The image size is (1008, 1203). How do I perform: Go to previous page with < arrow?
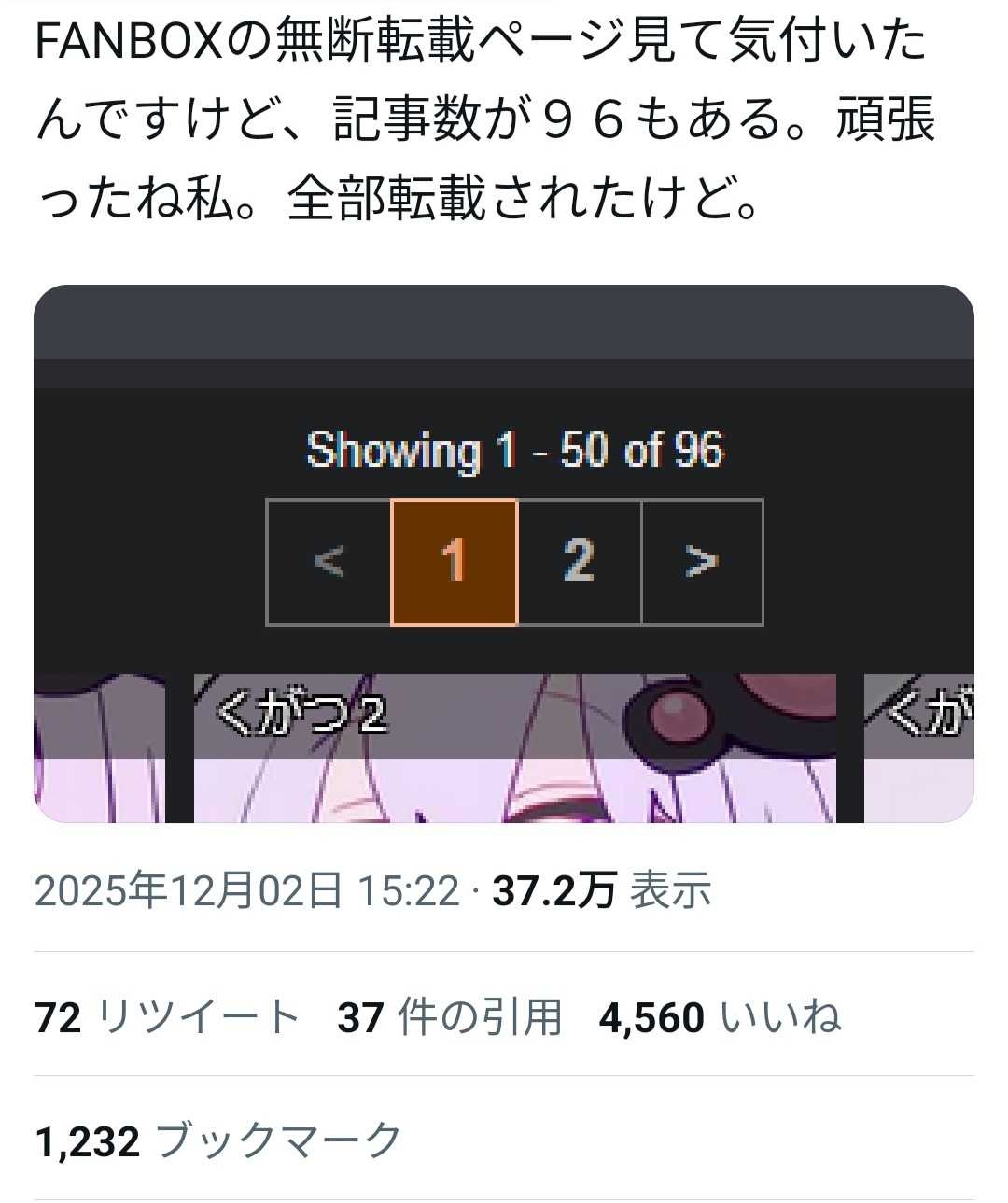tap(329, 562)
